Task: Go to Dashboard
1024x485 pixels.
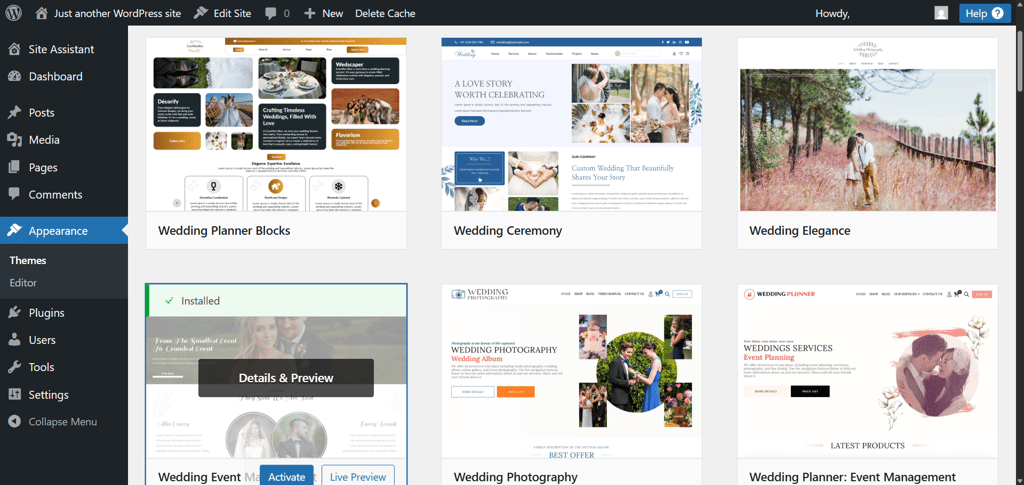Action: (x=56, y=76)
